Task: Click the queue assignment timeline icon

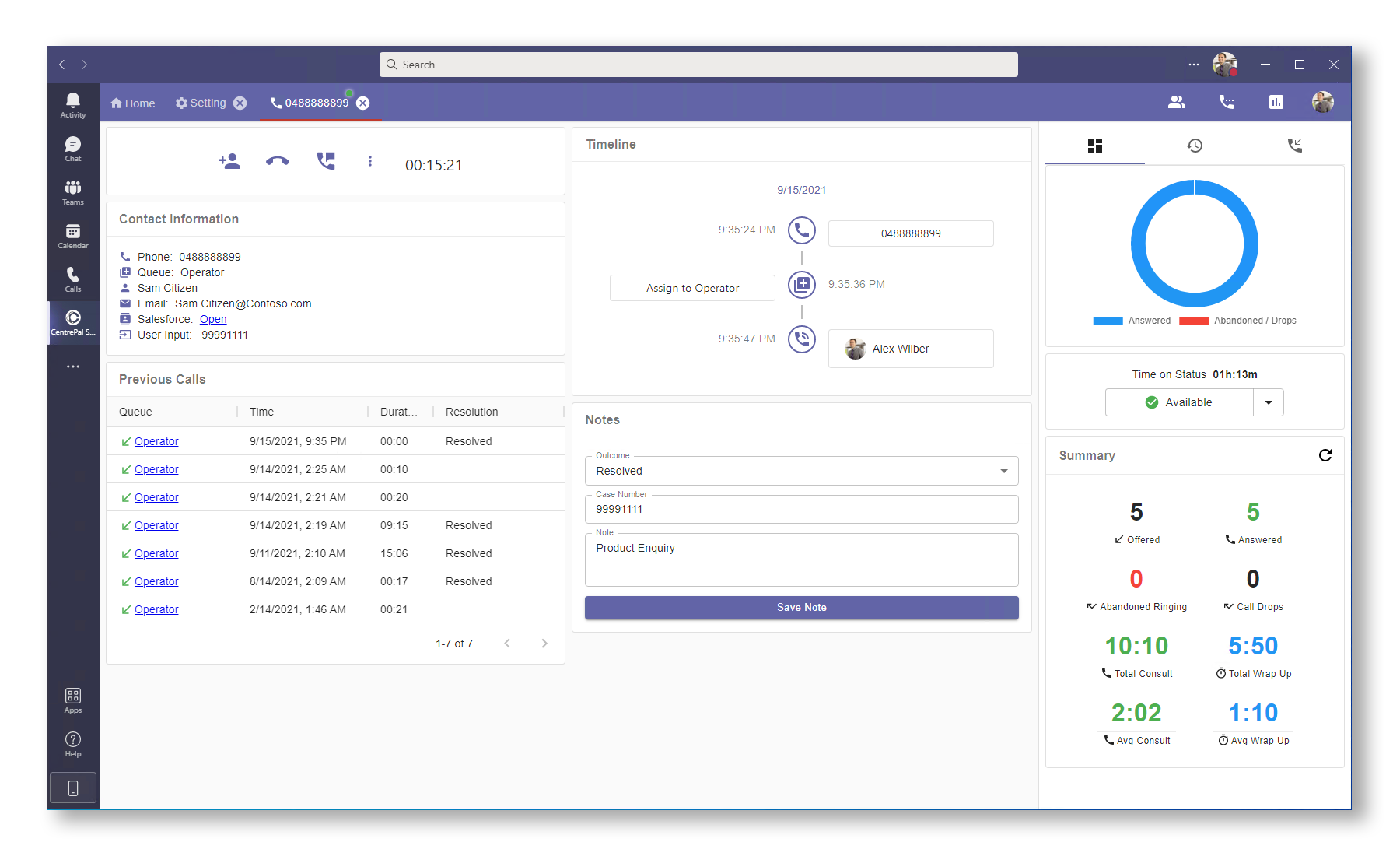Action: coord(802,285)
